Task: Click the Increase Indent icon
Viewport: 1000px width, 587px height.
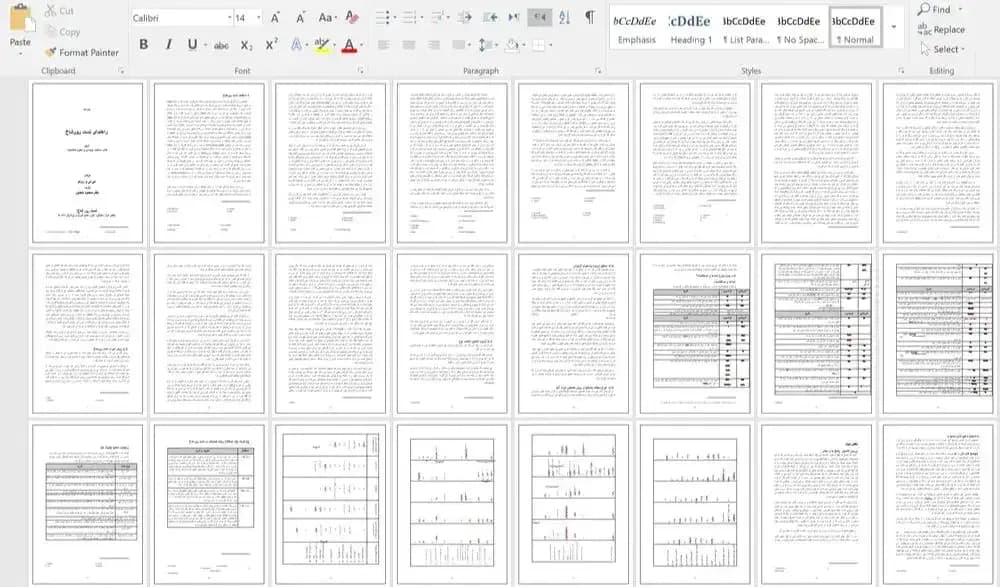Action: pos(490,18)
